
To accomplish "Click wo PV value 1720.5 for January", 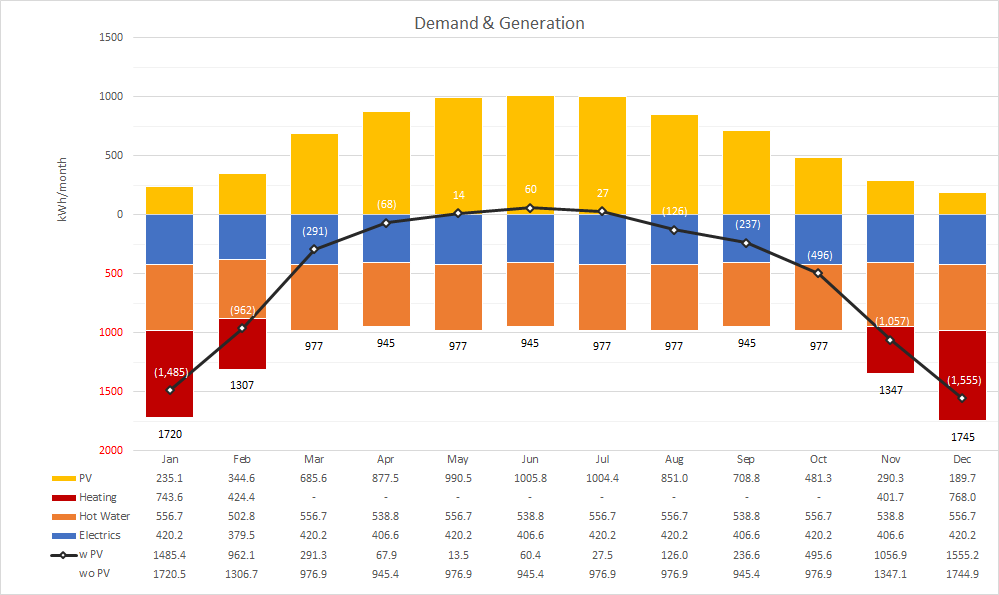I will click(169, 575).
